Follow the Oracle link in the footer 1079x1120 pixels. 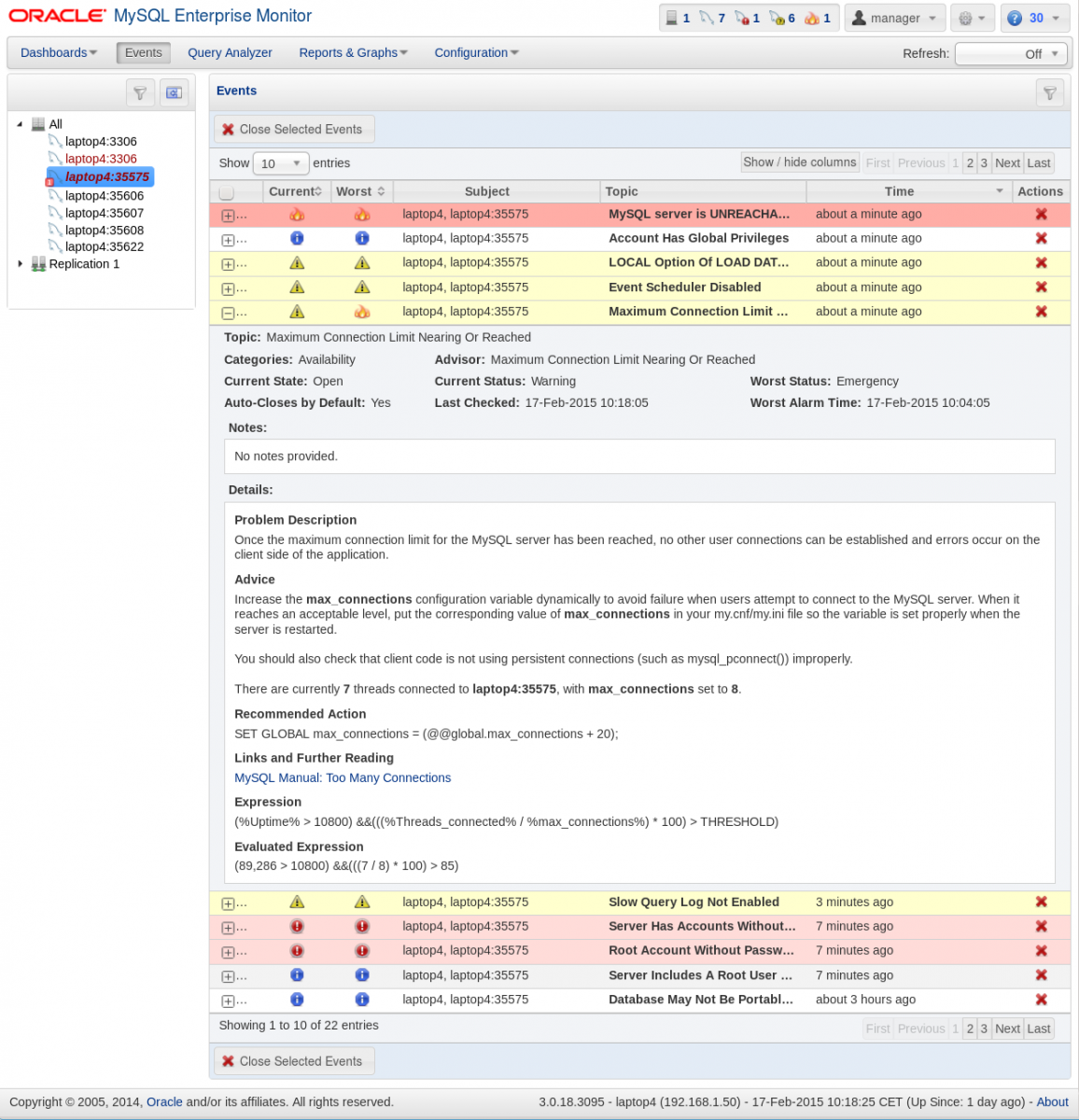[x=164, y=1102]
